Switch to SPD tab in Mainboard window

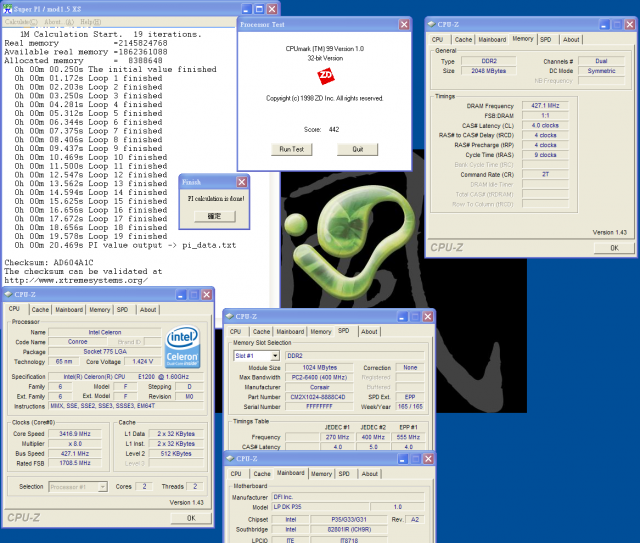(x=344, y=474)
